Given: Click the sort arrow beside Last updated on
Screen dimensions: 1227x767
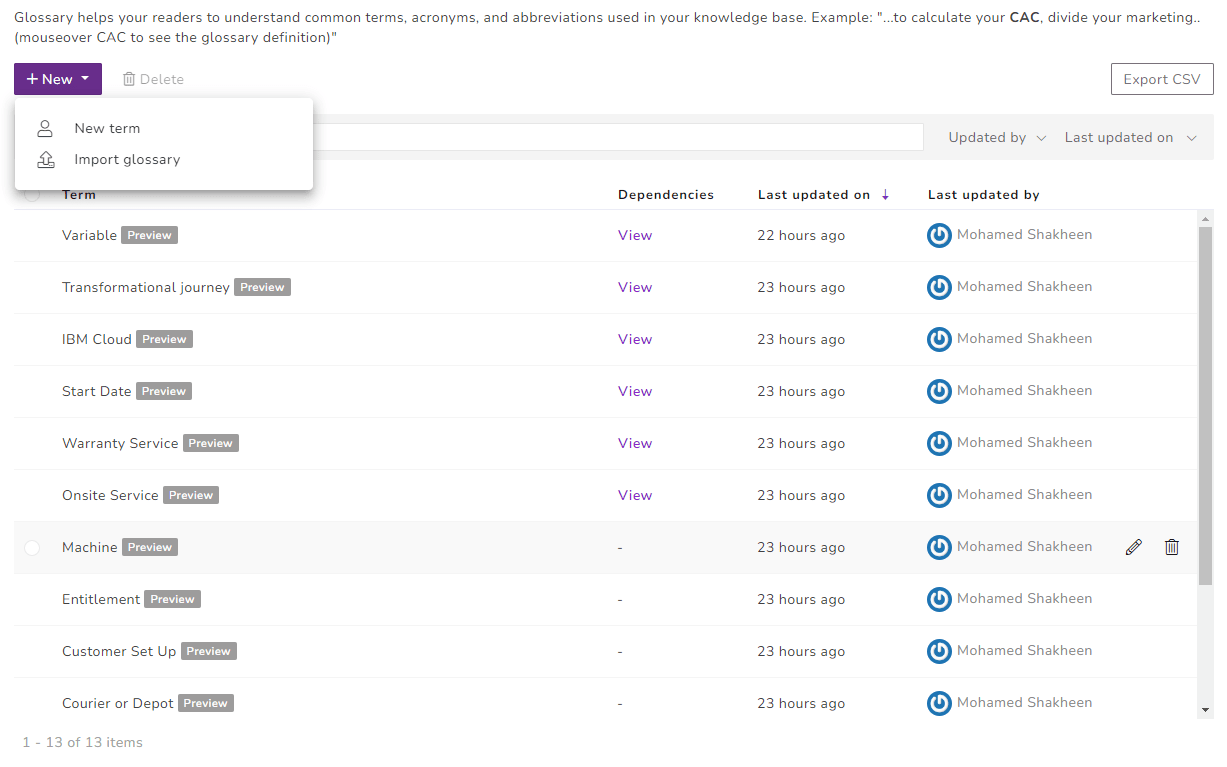Looking at the screenshot, I should point(885,195).
